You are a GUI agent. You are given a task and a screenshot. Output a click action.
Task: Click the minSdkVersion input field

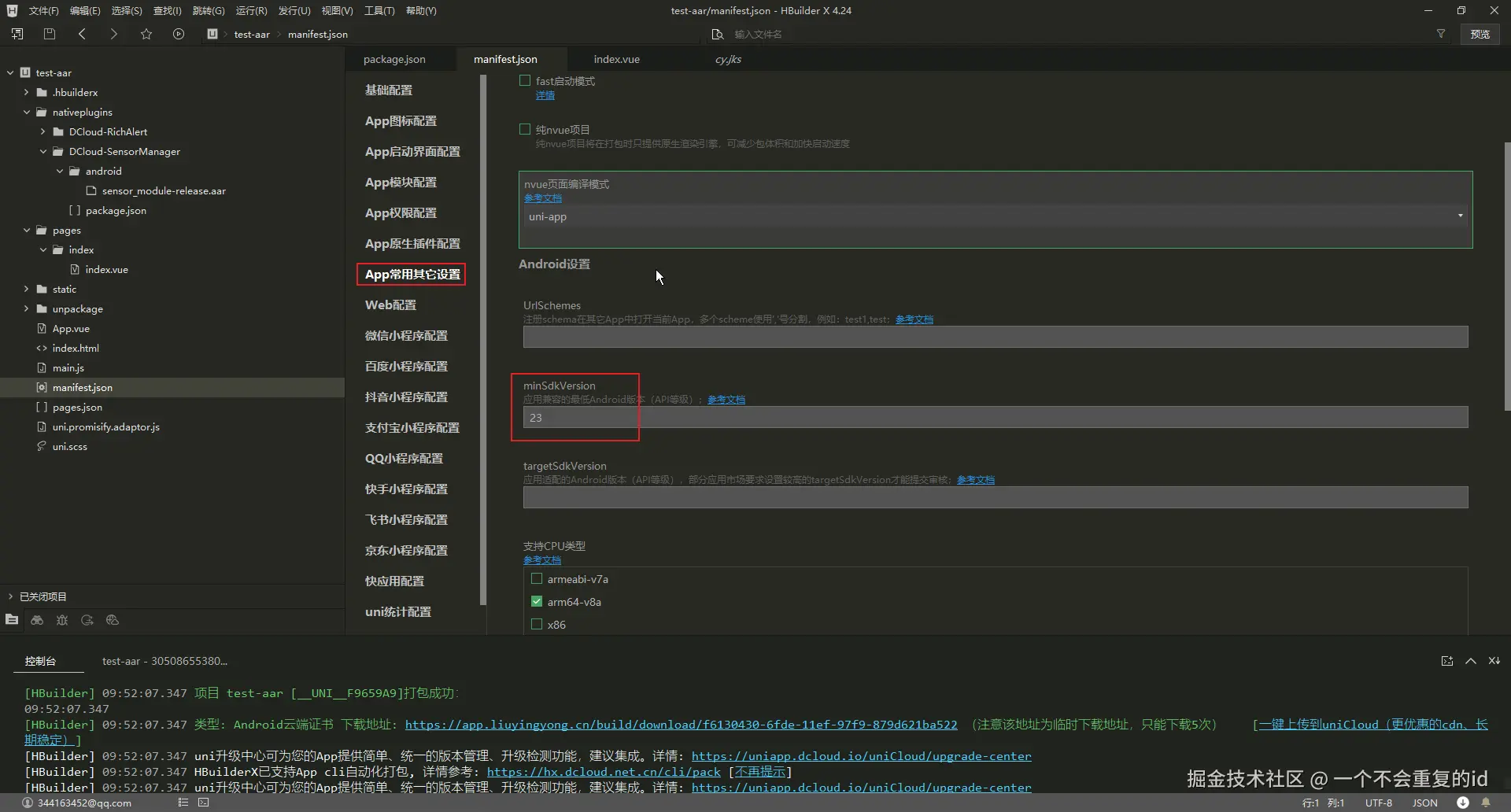coord(996,417)
